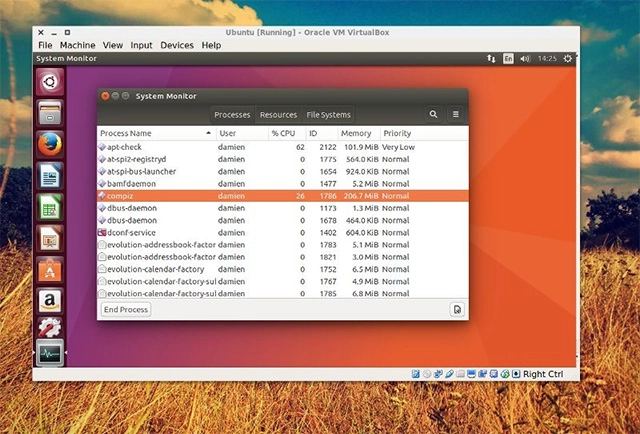Open the System Monitor hamburger menu
The width and height of the screenshot is (640, 434).
click(456, 115)
